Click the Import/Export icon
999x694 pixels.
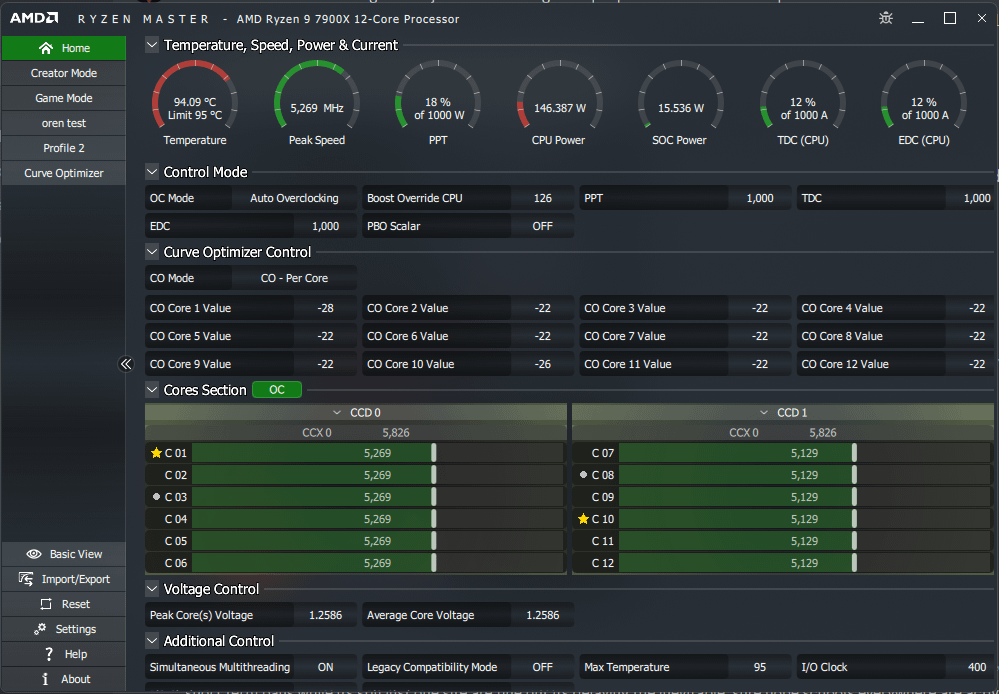pyautogui.click(x=26, y=579)
